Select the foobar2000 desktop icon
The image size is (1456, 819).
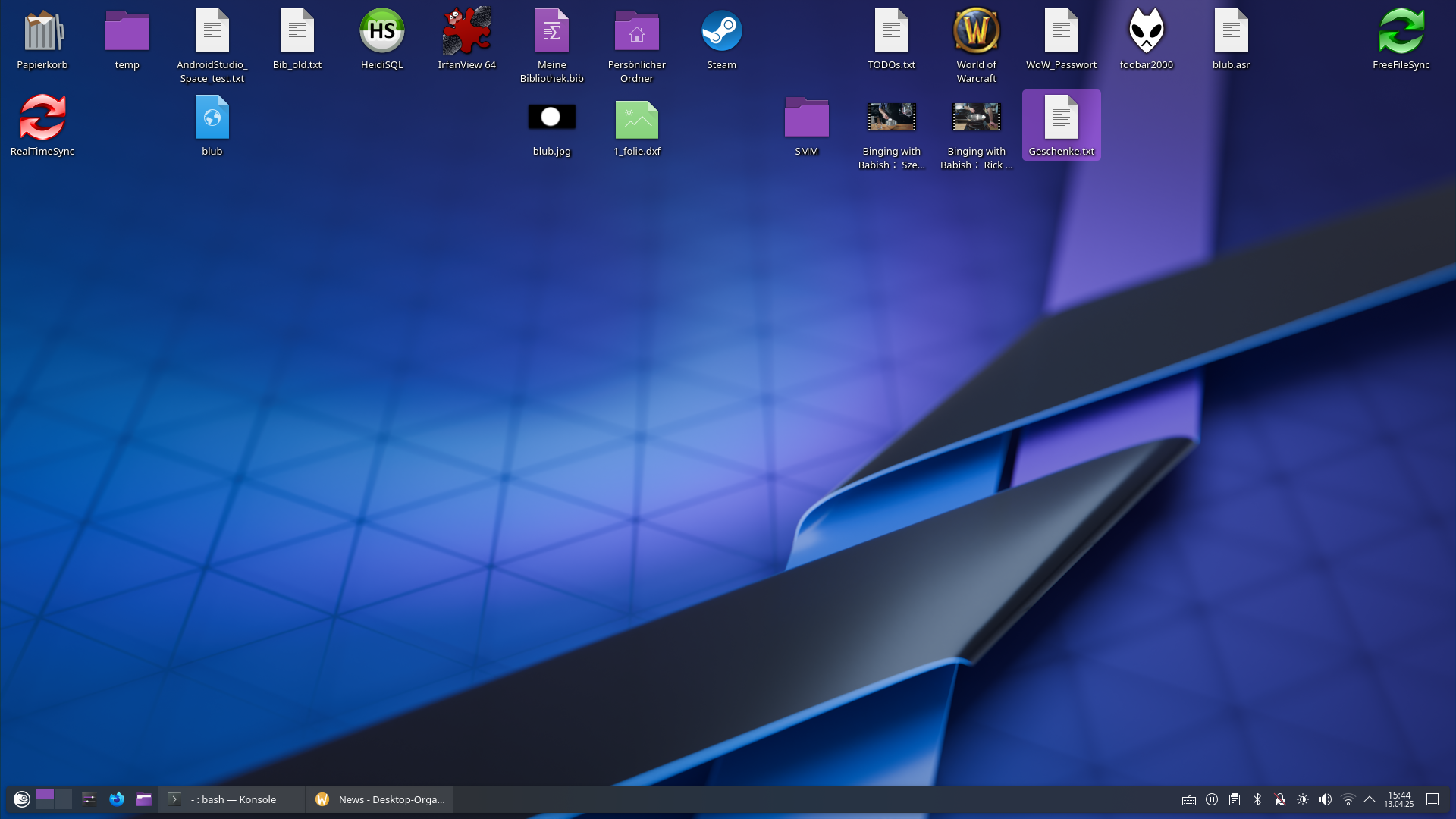(1146, 32)
